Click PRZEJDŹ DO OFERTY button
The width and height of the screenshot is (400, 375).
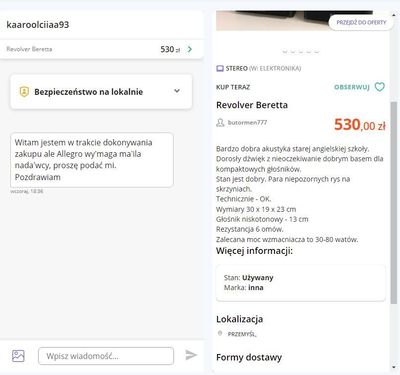click(x=361, y=22)
